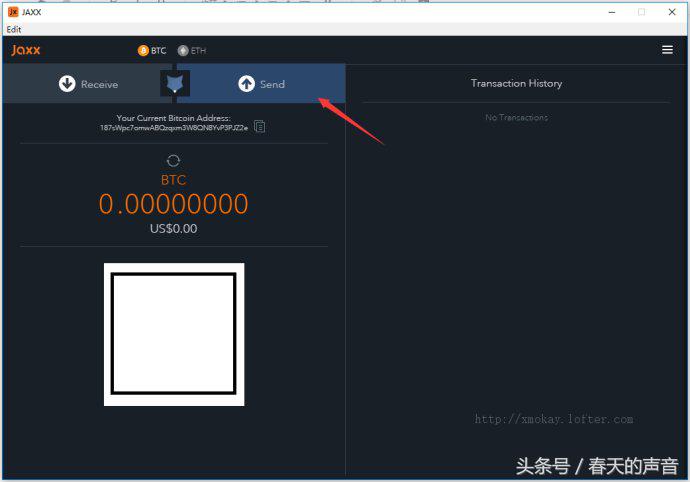Click the No Transactions message
The width and height of the screenshot is (690, 482).
click(x=516, y=118)
